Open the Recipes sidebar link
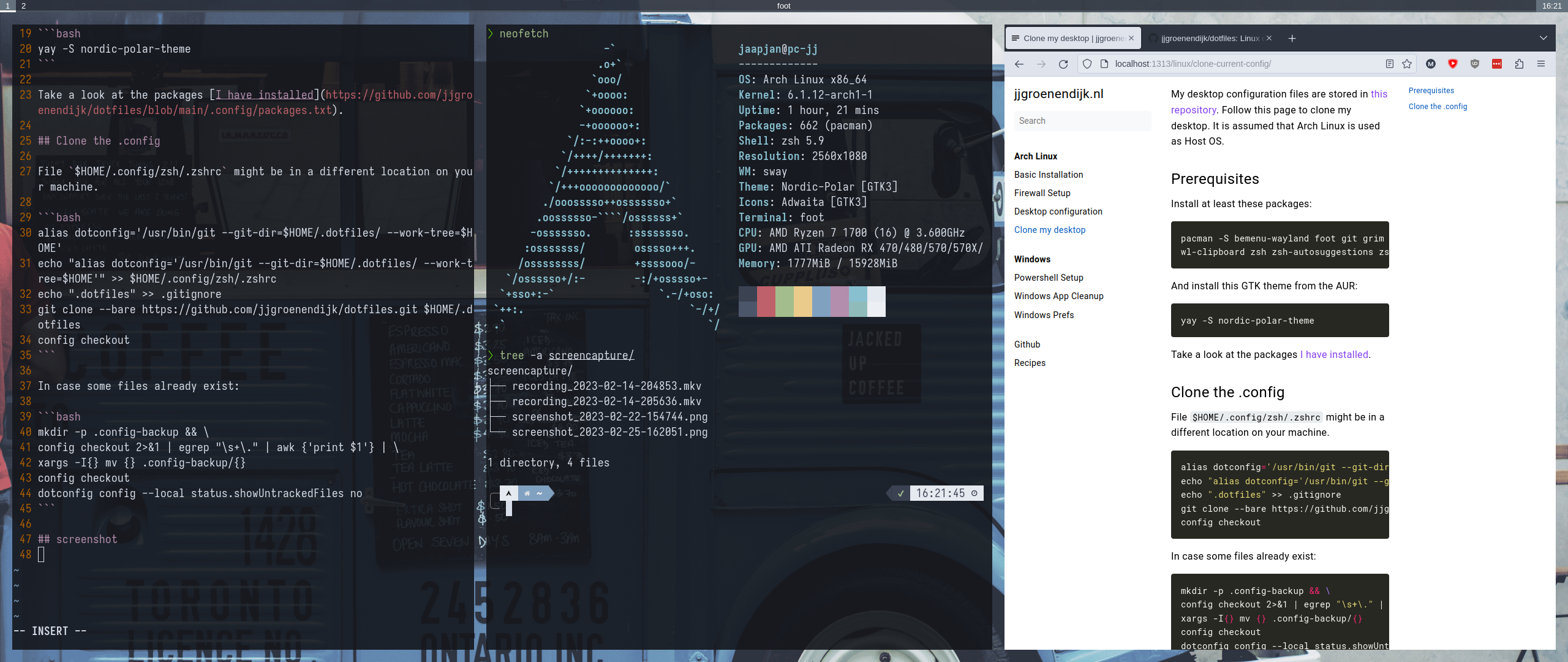 pyautogui.click(x=1030, y=363)
